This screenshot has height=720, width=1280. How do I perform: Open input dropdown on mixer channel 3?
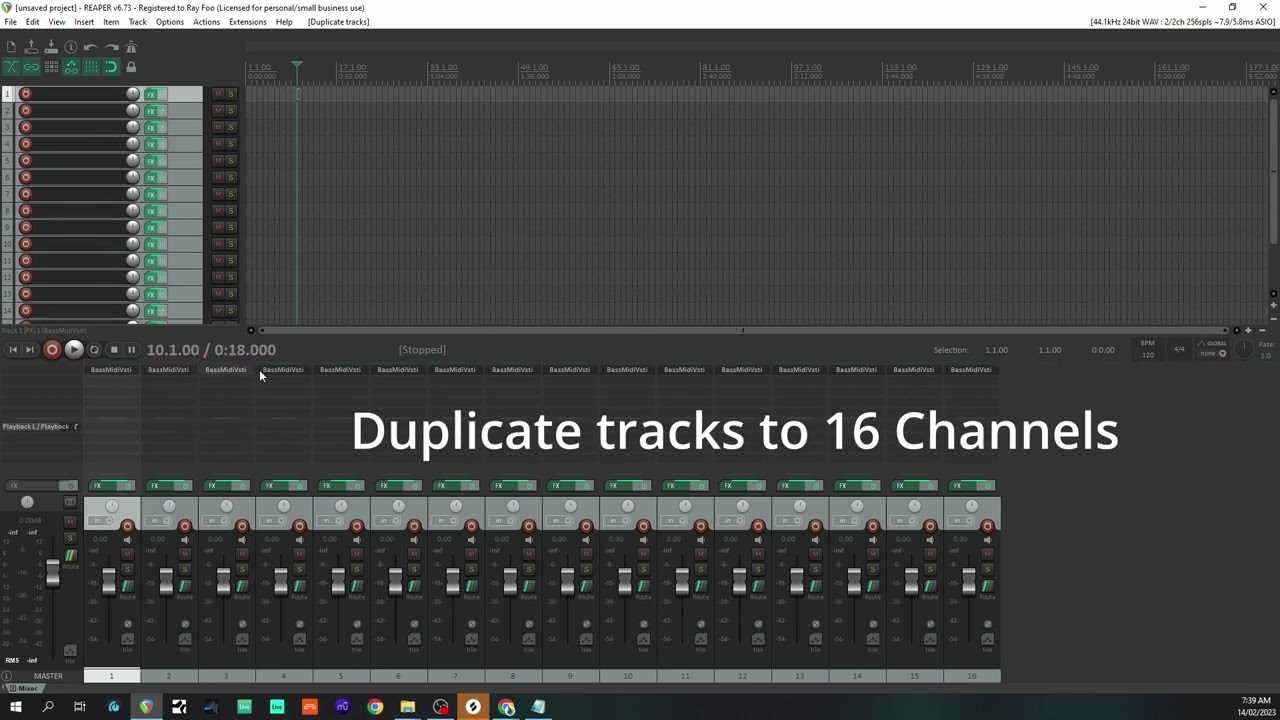pos(215,520)
